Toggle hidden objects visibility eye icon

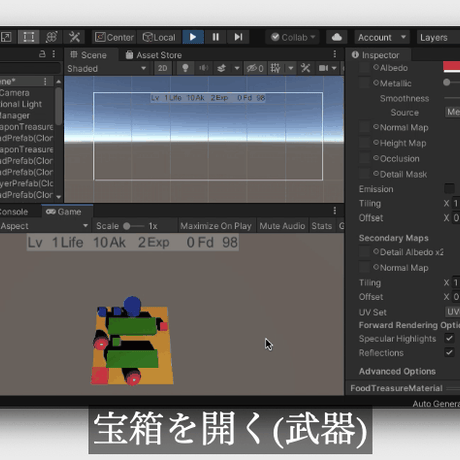pos(255,69)
